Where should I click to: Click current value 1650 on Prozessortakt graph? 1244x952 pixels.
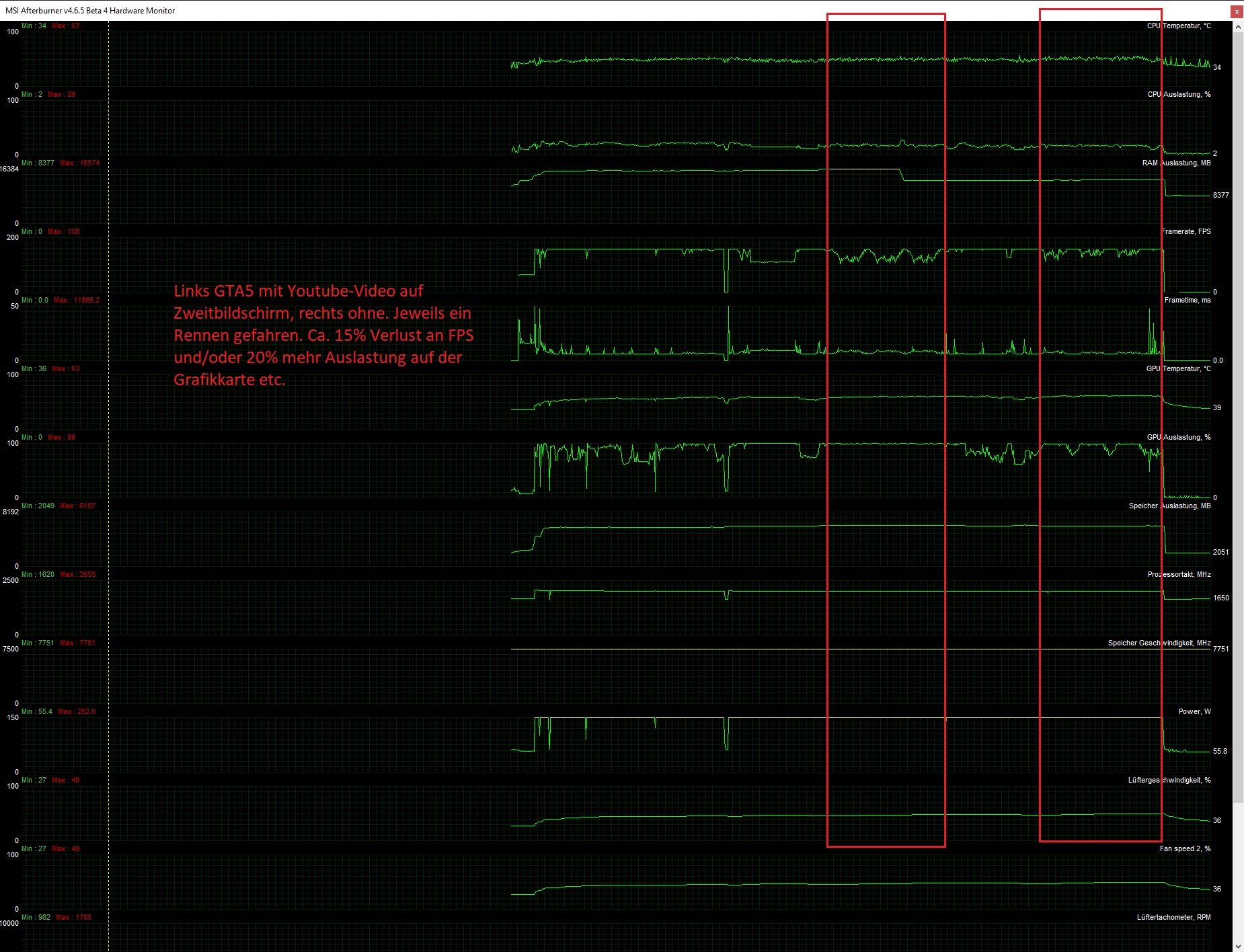tap(1221, 598)
